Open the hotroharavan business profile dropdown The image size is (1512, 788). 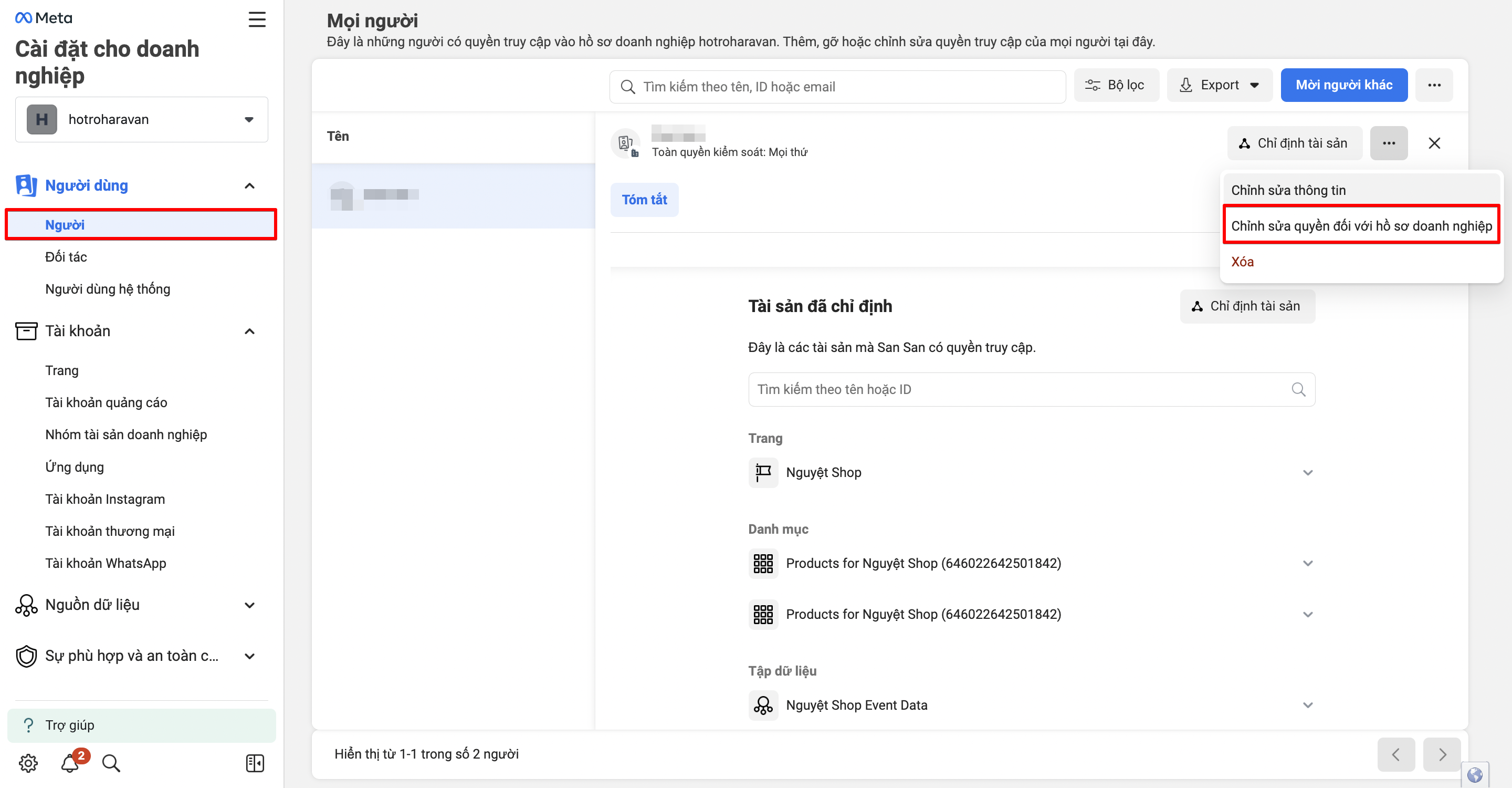coord(141,119)
